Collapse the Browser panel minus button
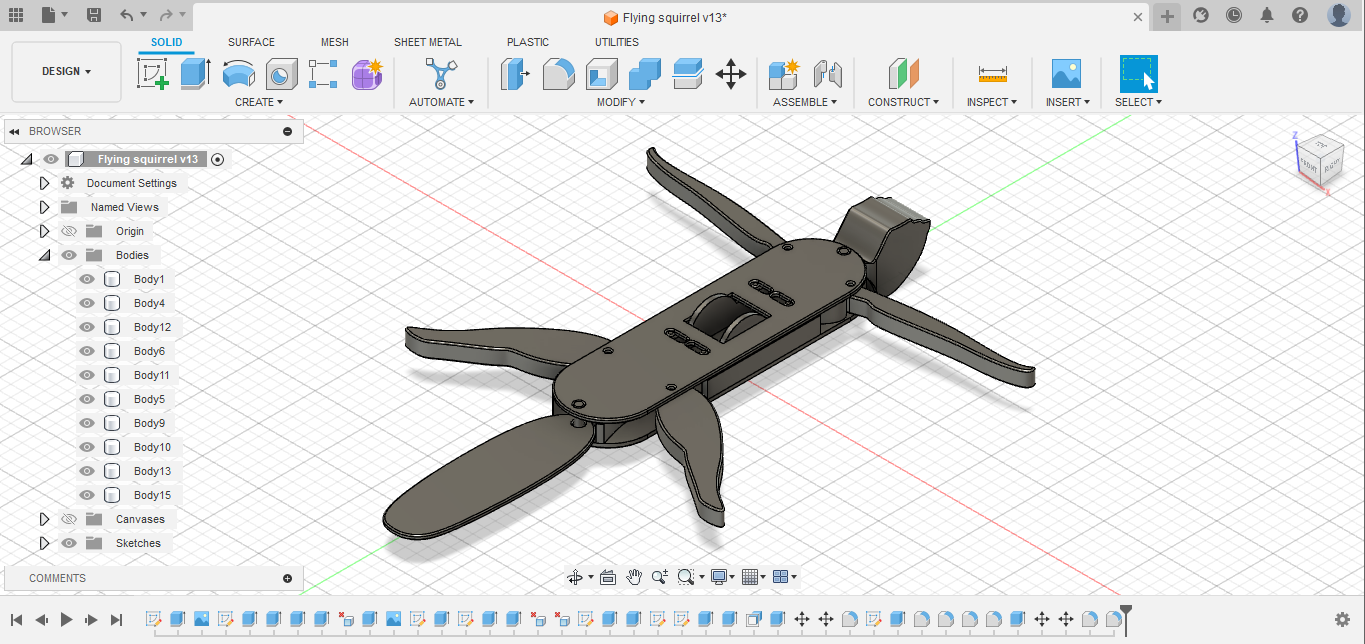The height and width of the screenshot is (644, 1365). (288, 131)
